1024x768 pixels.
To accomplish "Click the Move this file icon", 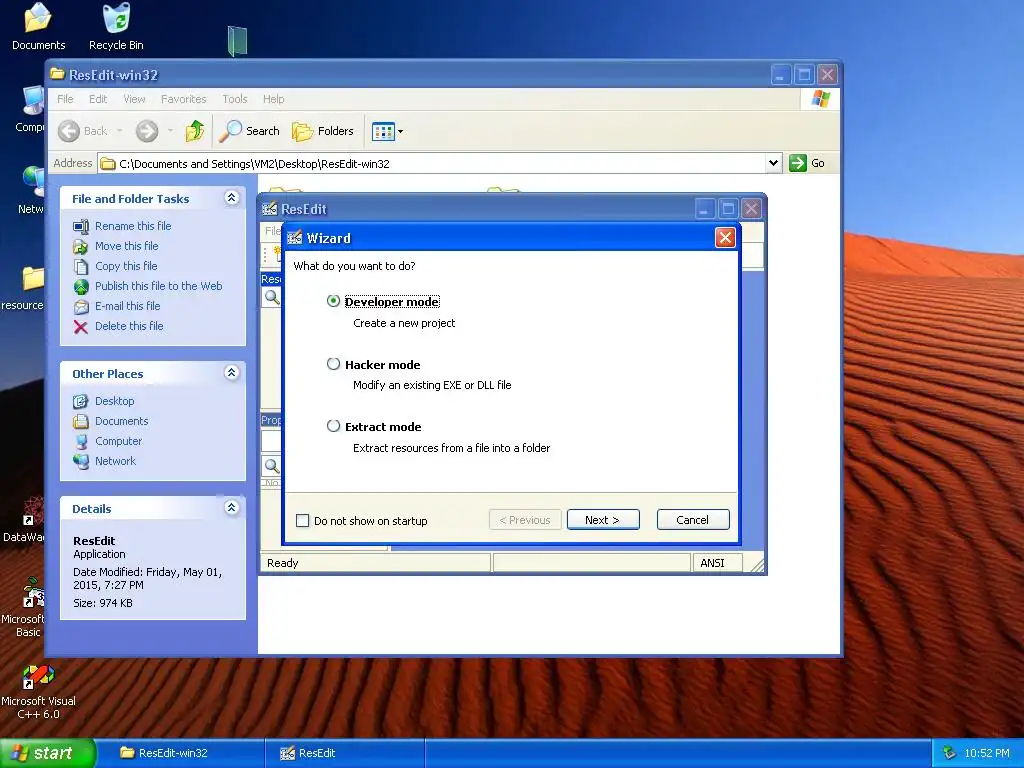I will [x=81, y=246].
